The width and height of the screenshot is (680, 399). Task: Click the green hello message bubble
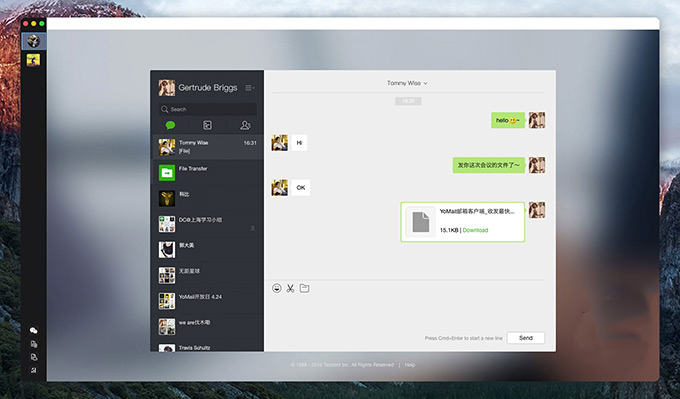pos(508,120)
